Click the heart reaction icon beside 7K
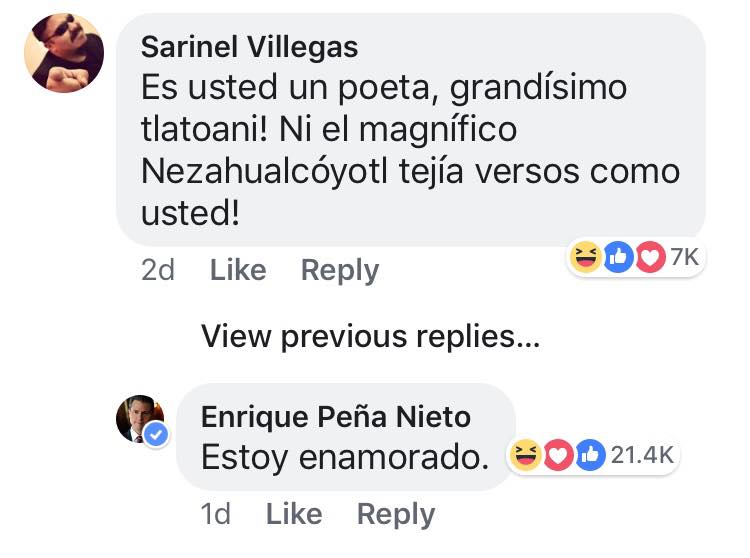 coord(651,257)
